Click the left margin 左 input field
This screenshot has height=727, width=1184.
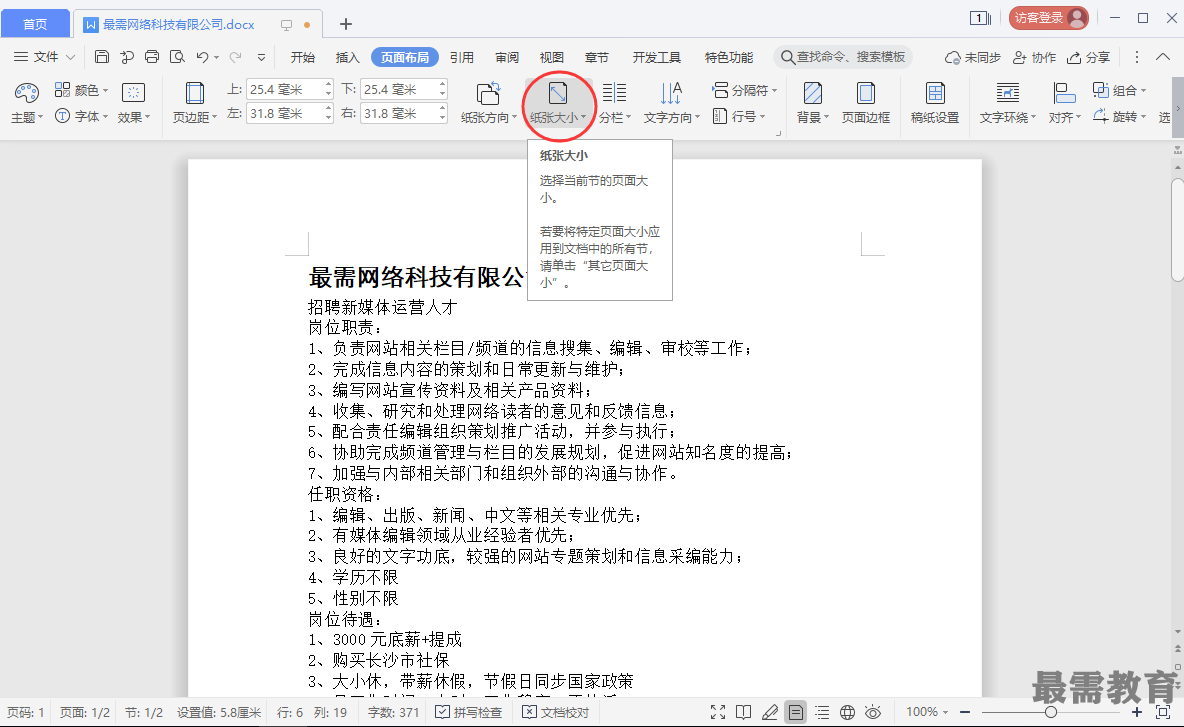point(285,113)
